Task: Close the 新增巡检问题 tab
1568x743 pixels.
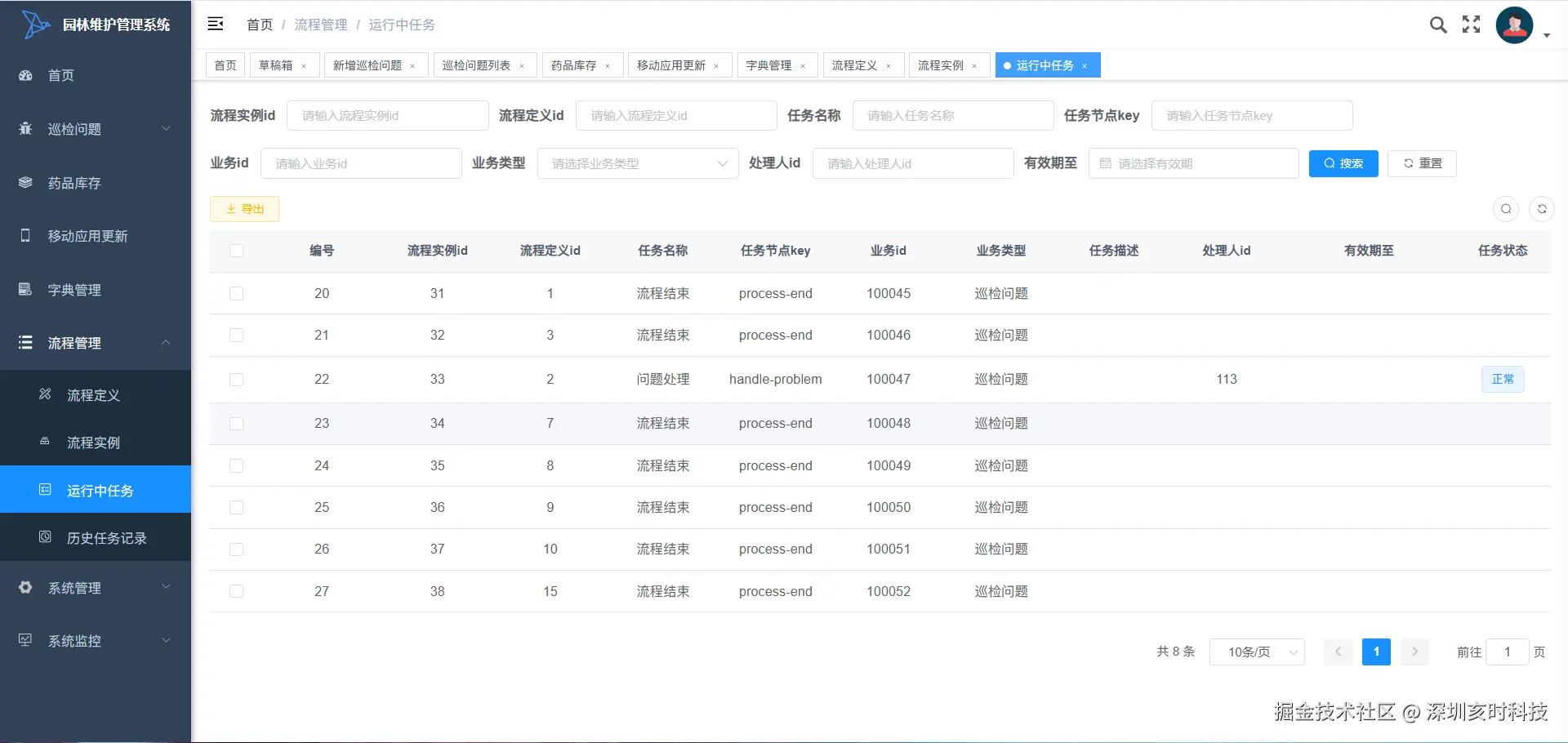Action: click(x=412, y=66)
